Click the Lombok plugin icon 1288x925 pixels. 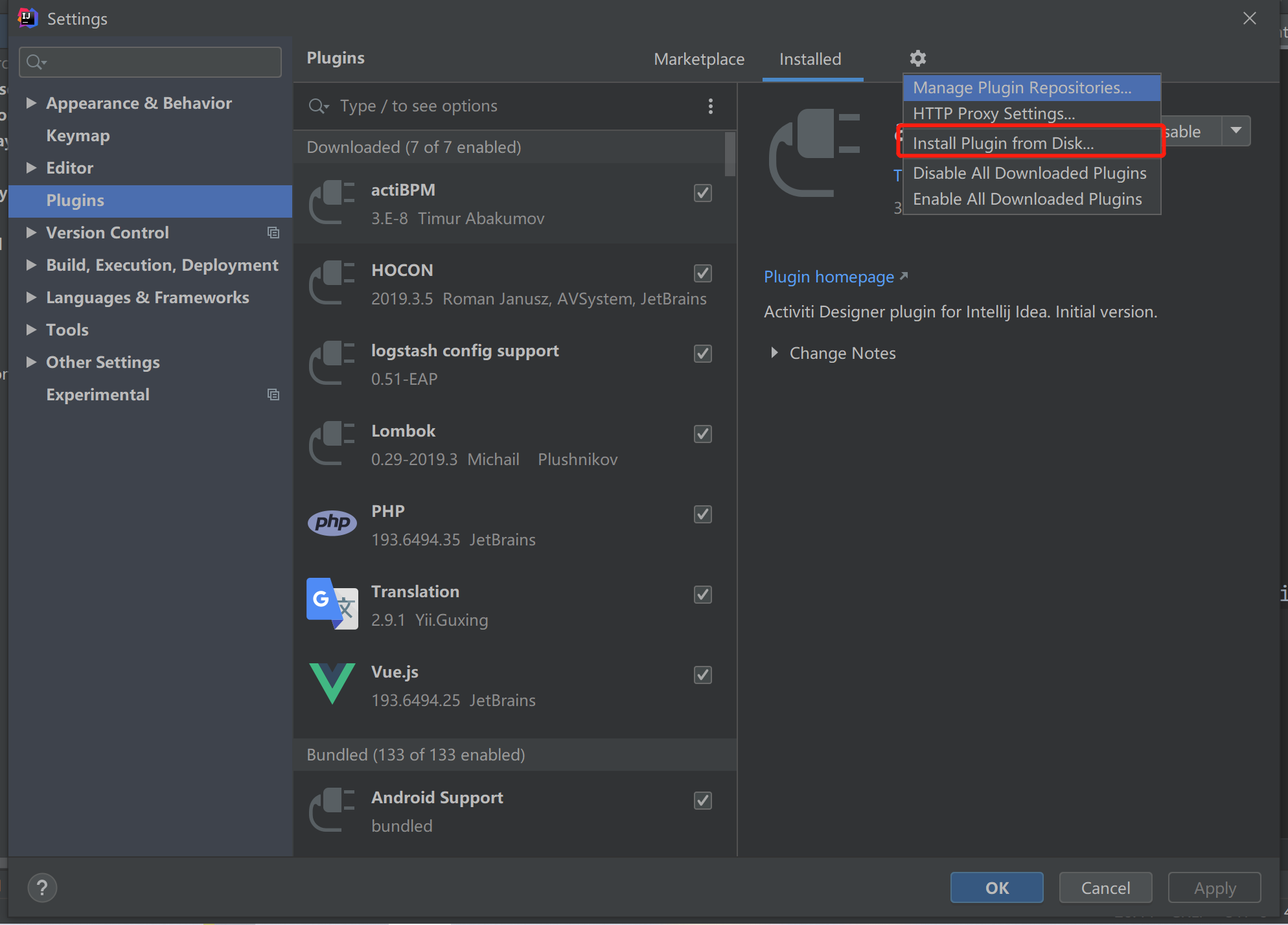[332, 444]
